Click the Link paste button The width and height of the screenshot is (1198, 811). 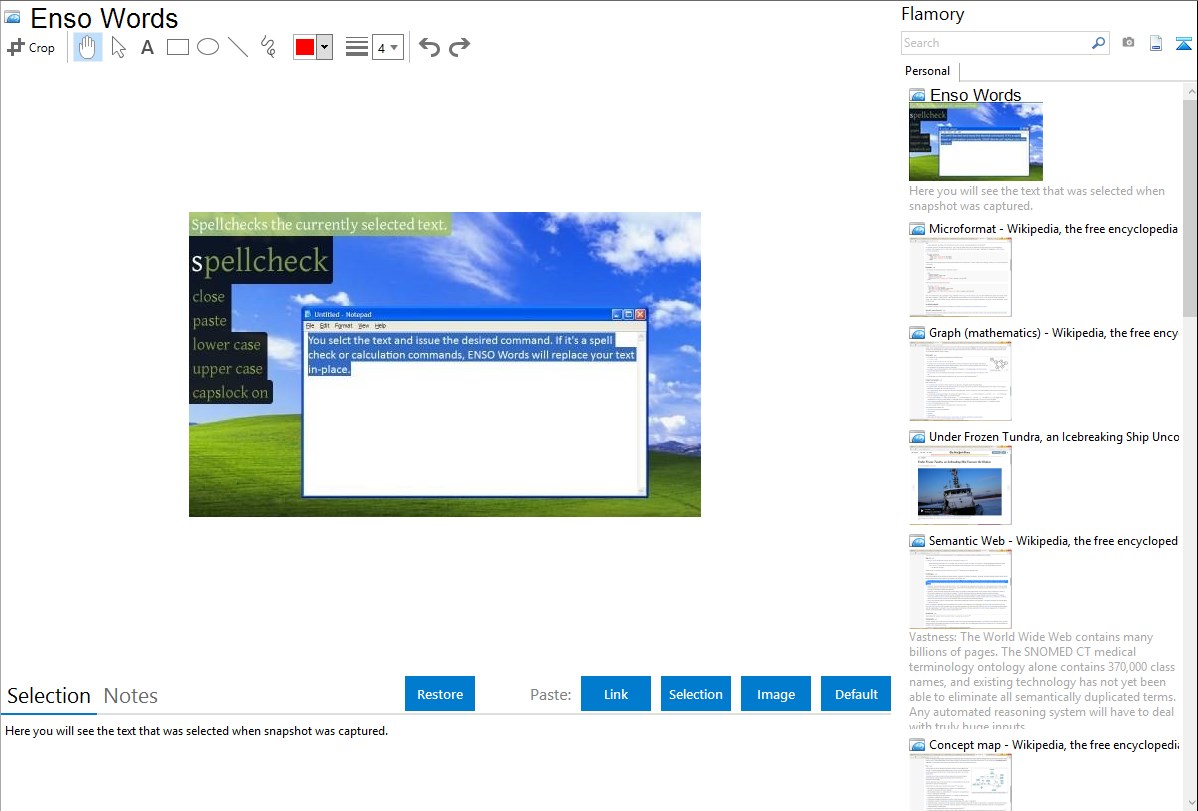point(616,694)
